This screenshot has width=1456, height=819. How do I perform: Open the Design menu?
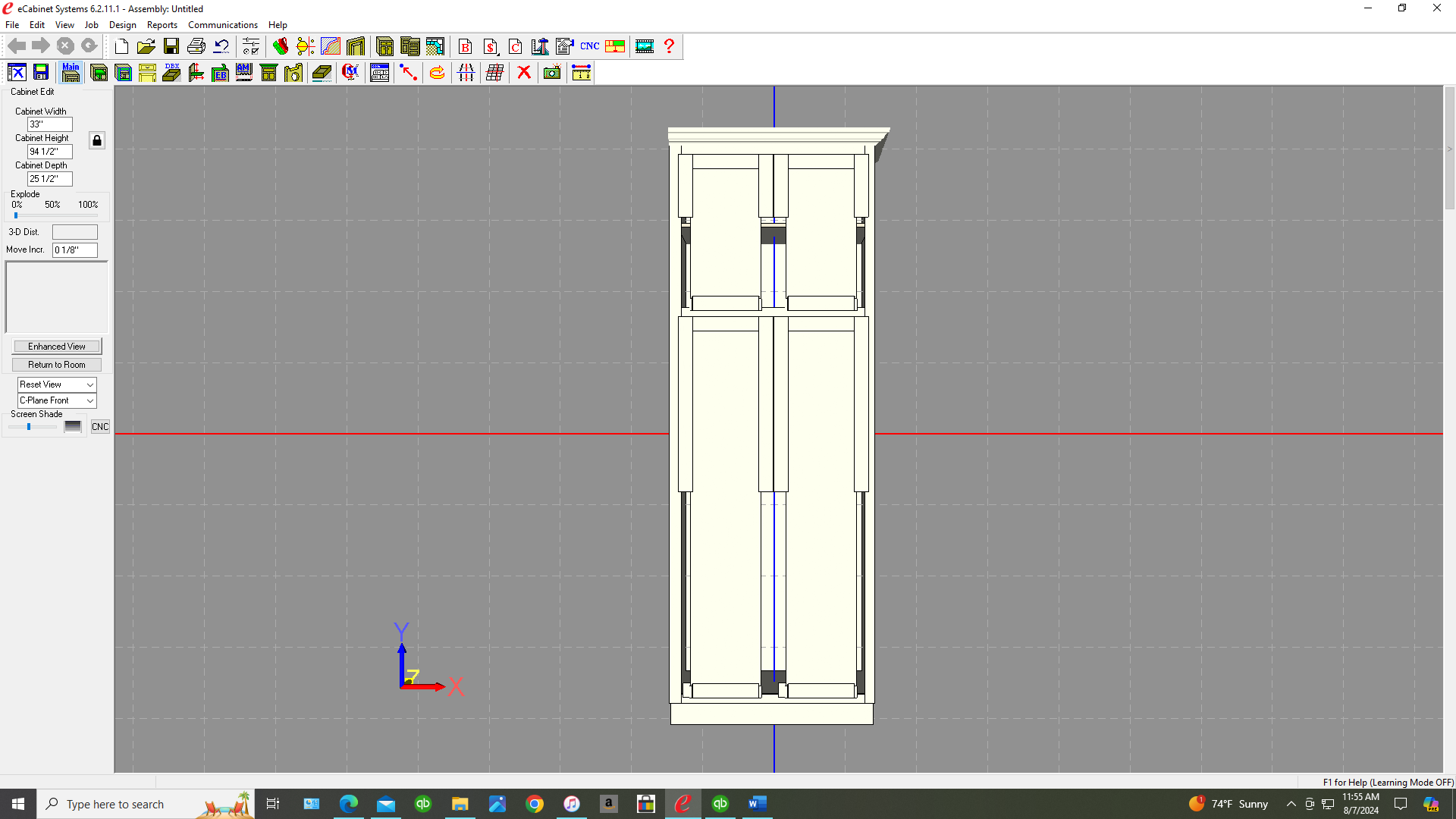click(122, 25)
